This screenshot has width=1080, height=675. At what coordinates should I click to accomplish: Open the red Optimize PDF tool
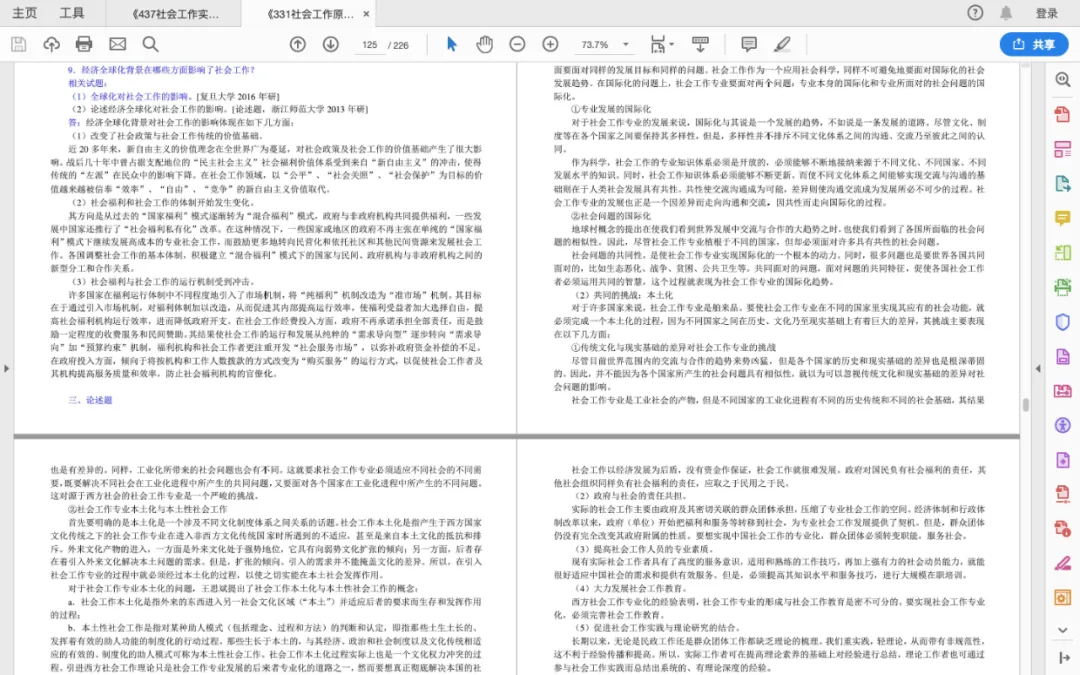pyautogui.click(x=1063, y=494)
